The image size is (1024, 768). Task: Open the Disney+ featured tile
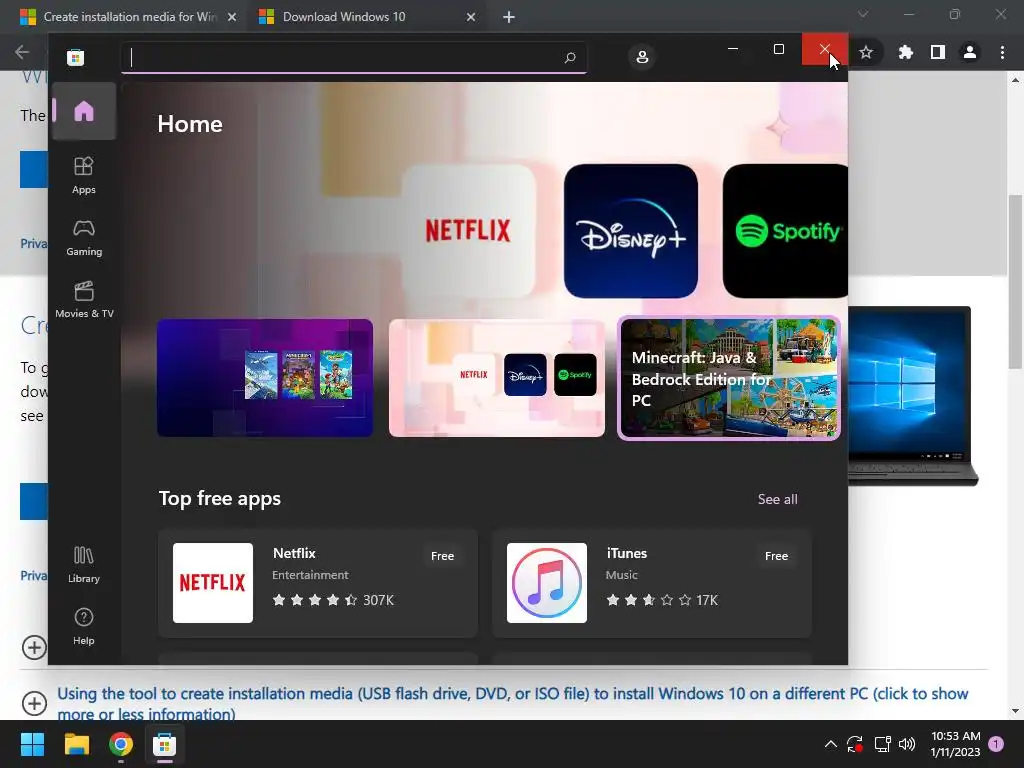(631, 231)
